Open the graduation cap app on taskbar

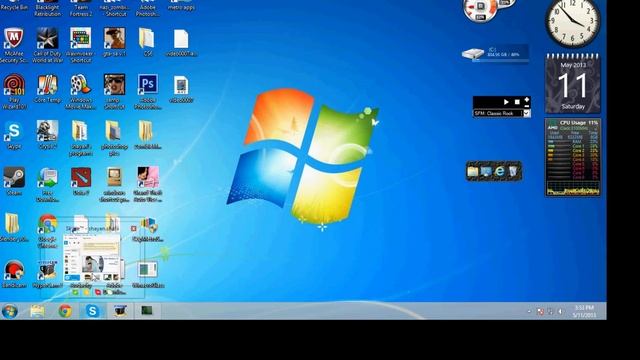coord(120,311)
